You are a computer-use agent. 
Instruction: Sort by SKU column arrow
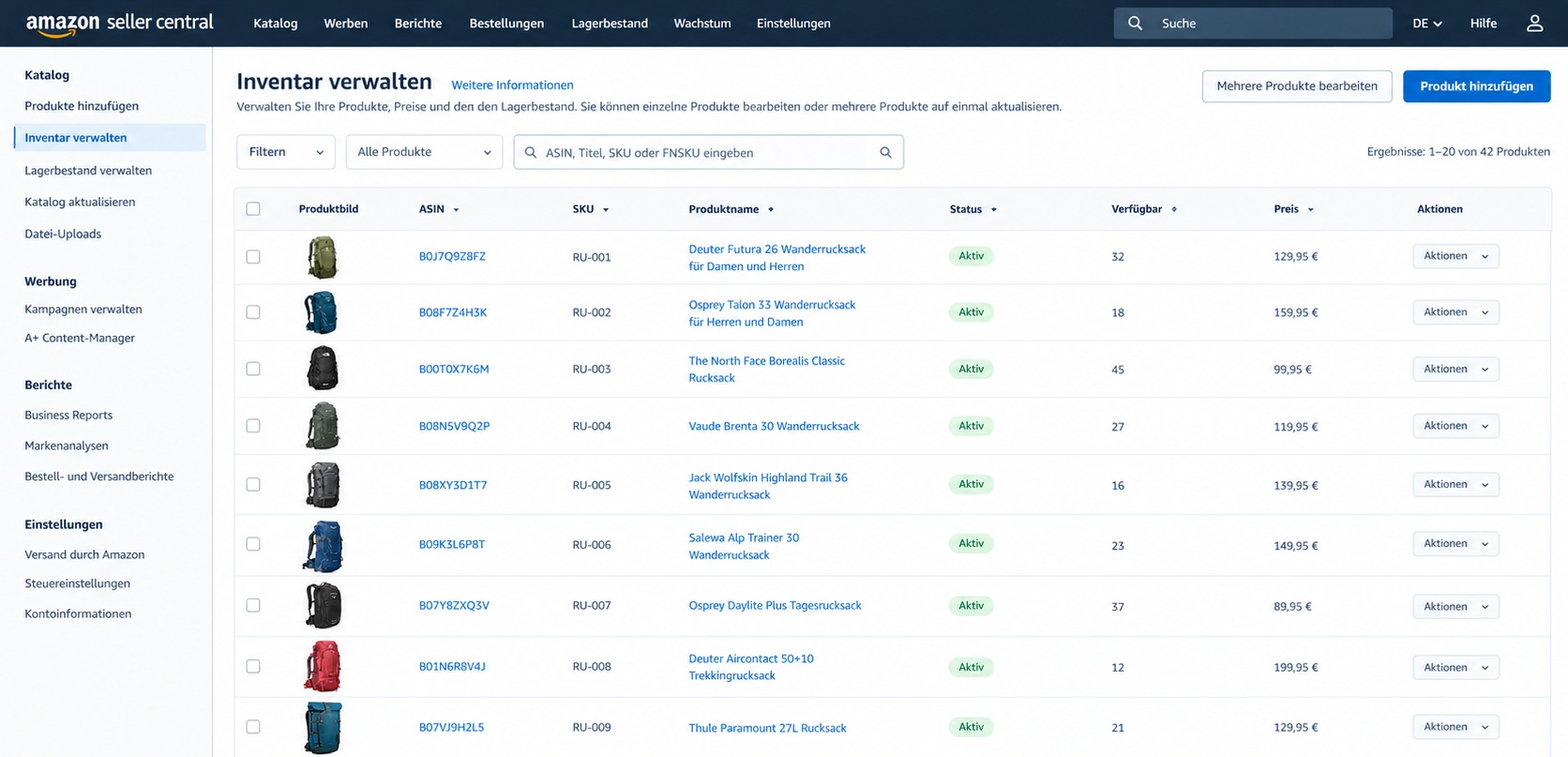point(606,210)
